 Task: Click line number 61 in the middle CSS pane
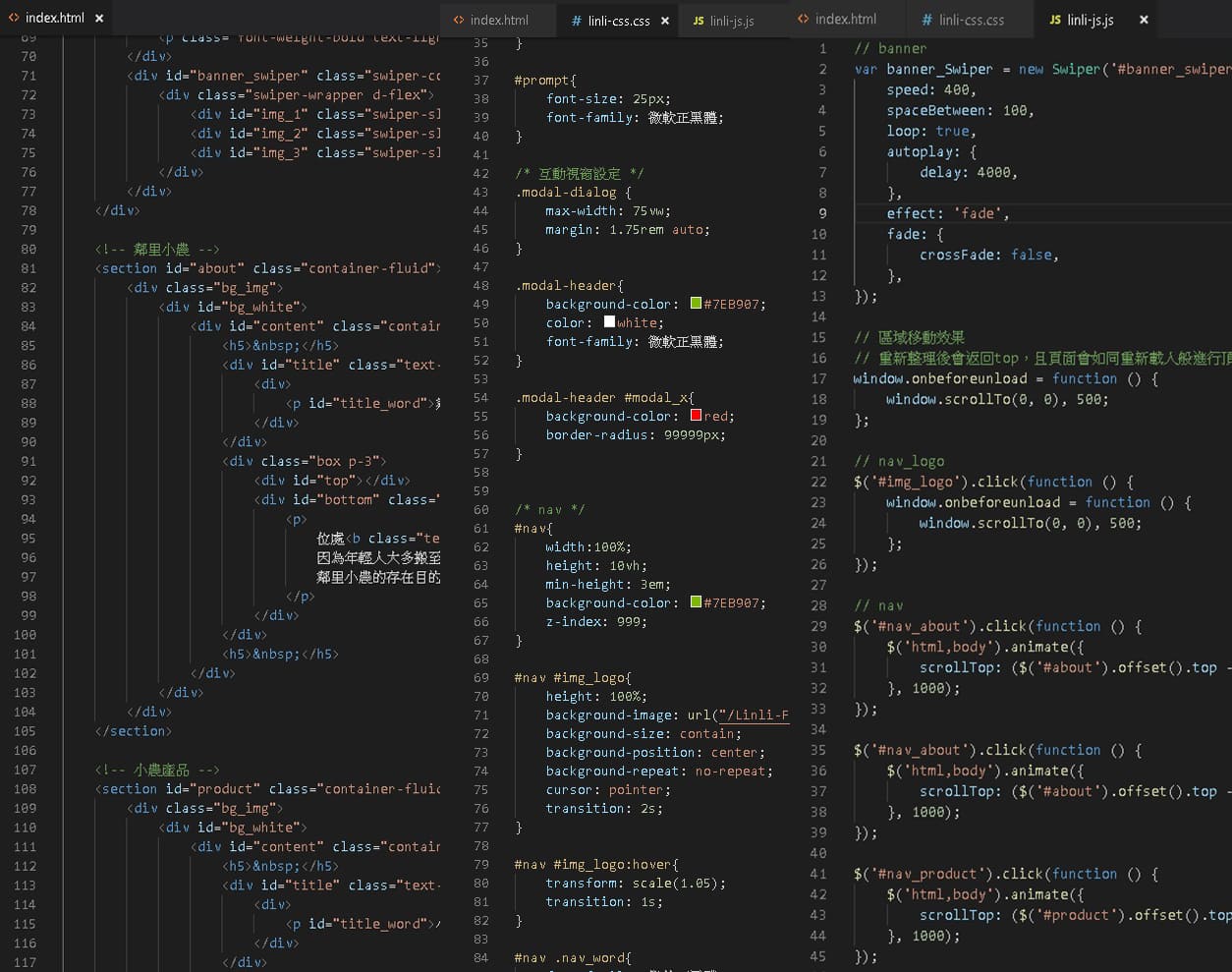tap(480, 528)
